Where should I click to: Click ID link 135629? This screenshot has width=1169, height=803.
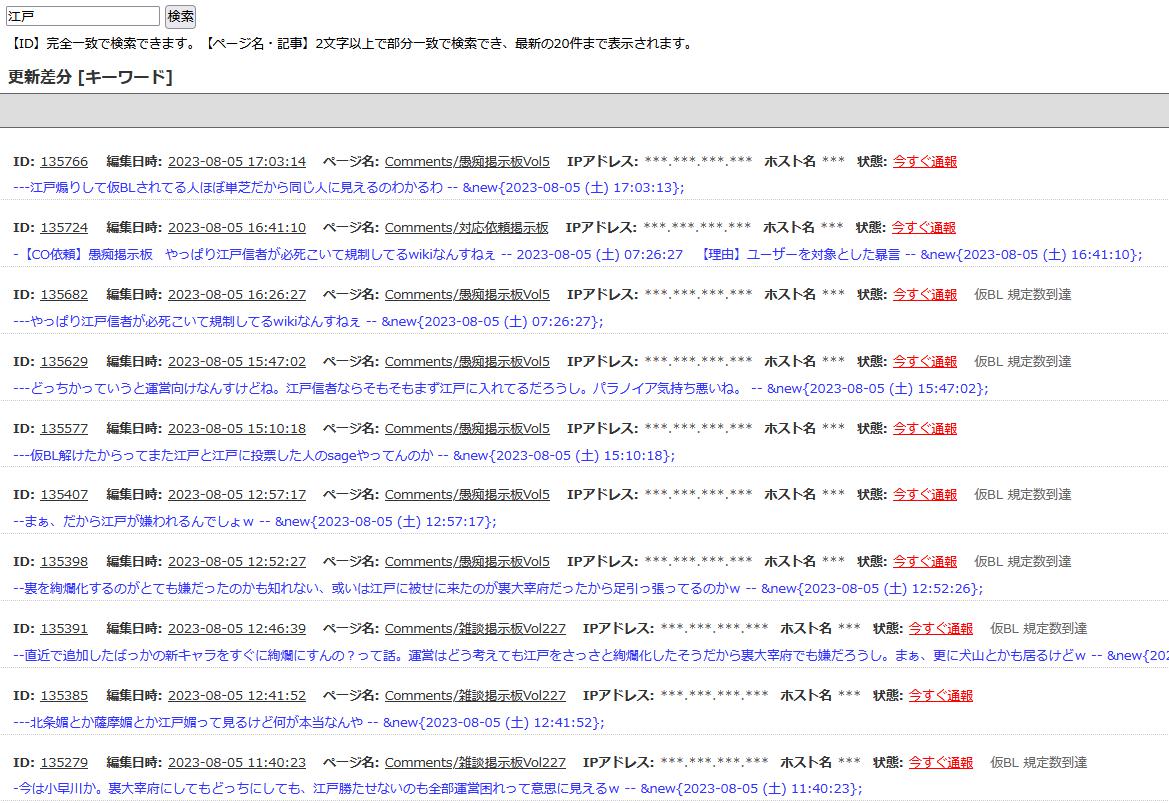click(64, 362)
